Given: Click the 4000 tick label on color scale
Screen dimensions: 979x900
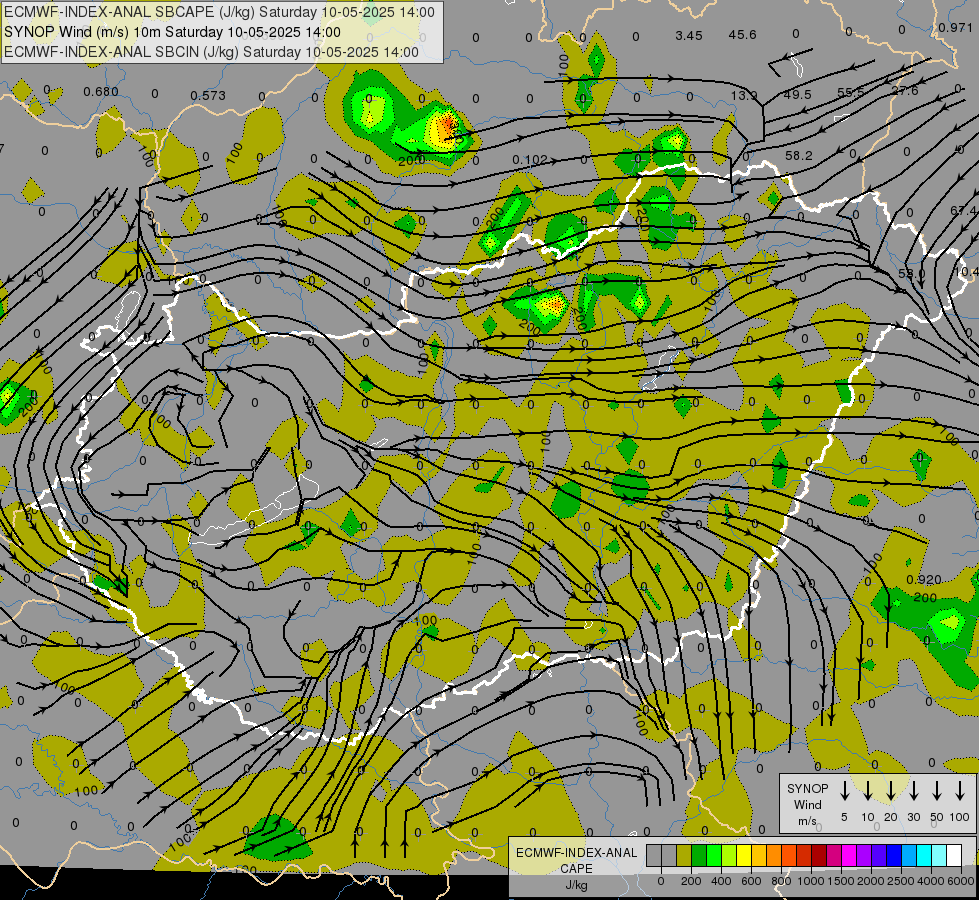Looking at the screenshot, I should (931, 881).
